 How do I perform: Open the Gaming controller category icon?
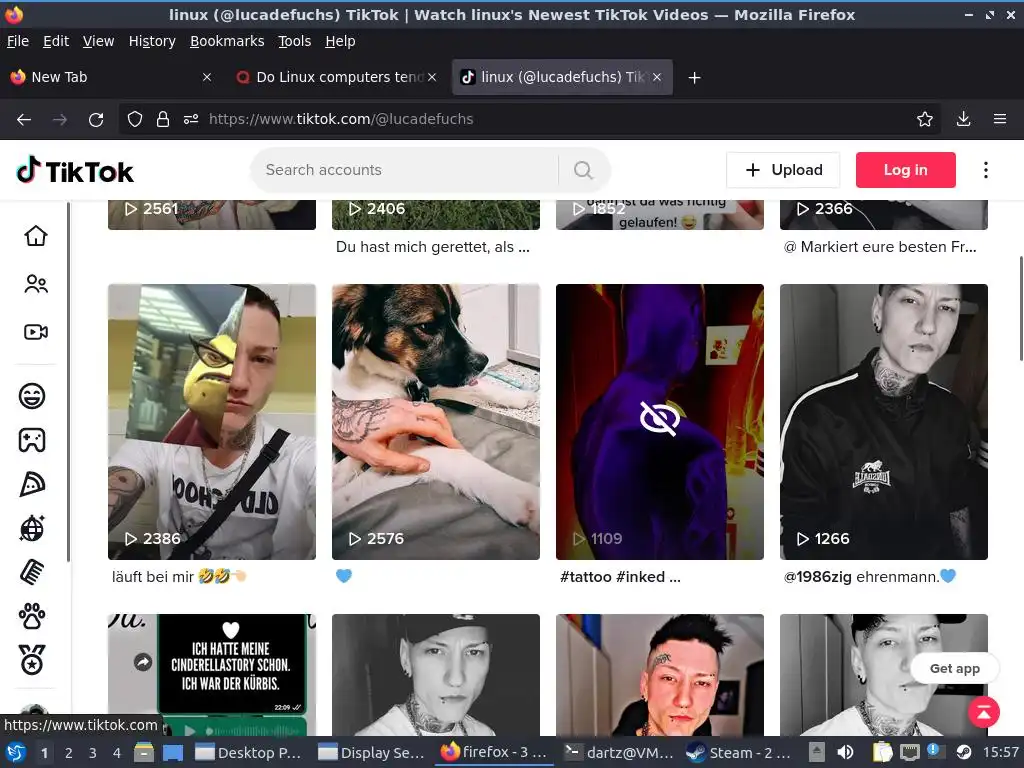(32, 440)
